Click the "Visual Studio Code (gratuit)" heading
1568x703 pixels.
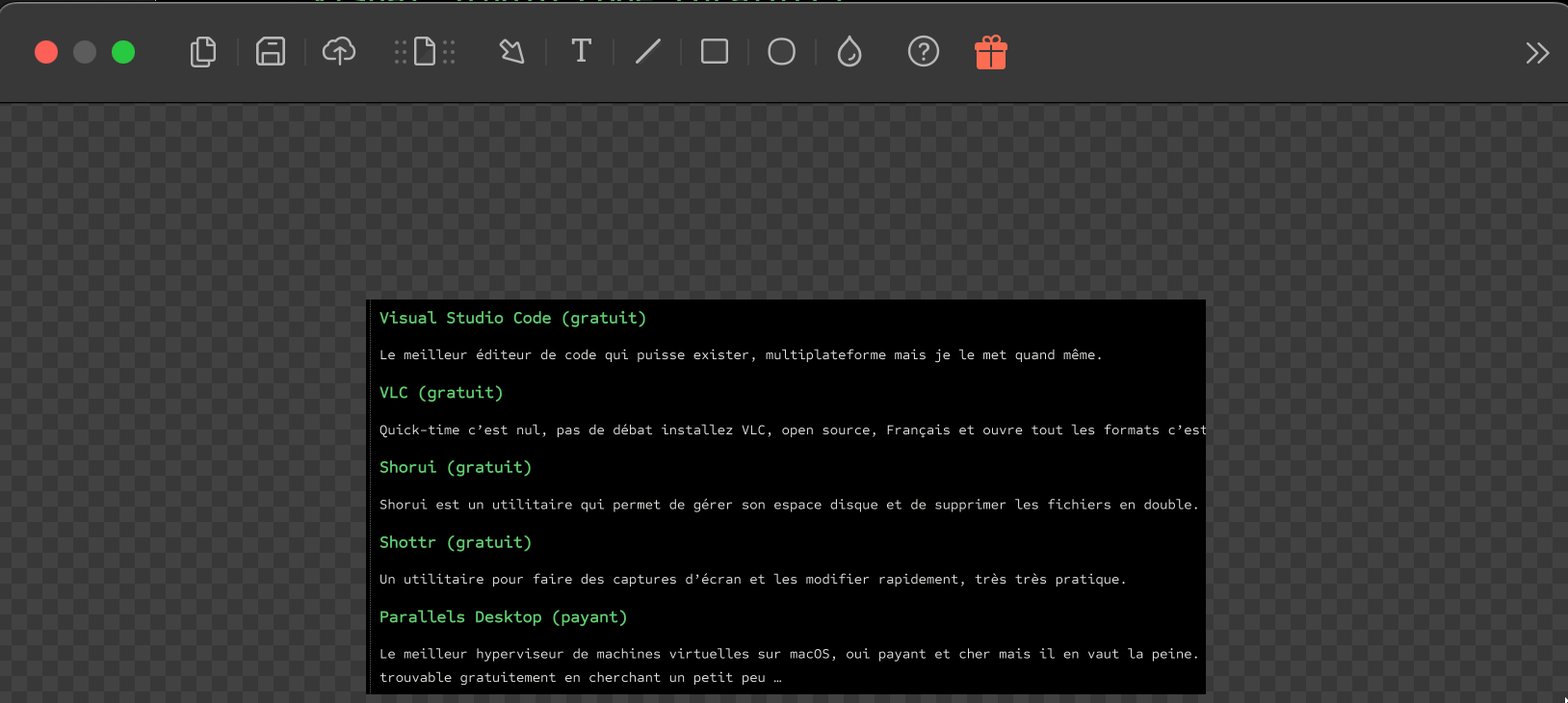512,319
